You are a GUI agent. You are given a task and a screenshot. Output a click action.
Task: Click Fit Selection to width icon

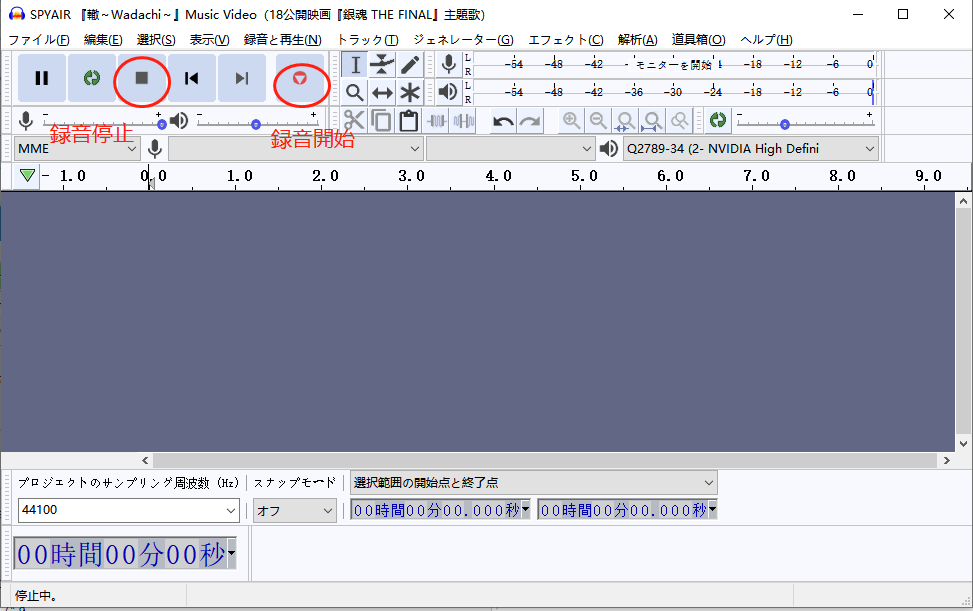point(625,120)
